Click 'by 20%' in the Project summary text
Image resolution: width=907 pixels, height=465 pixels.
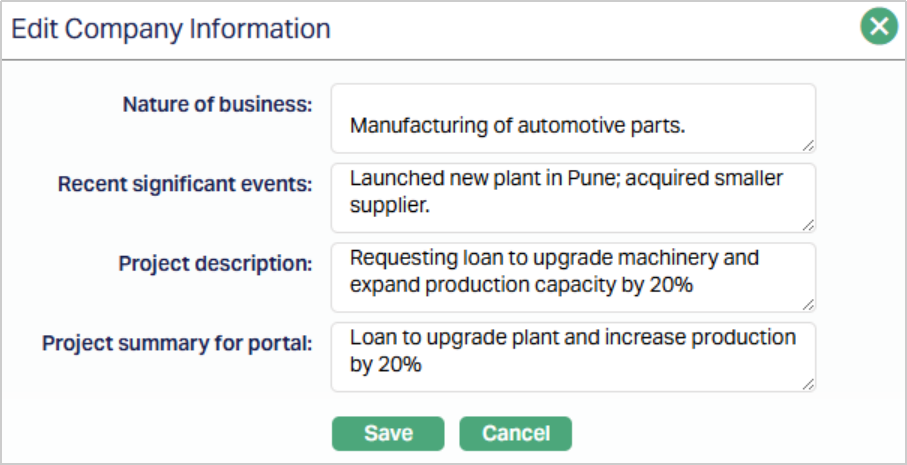tap(386, 365)
